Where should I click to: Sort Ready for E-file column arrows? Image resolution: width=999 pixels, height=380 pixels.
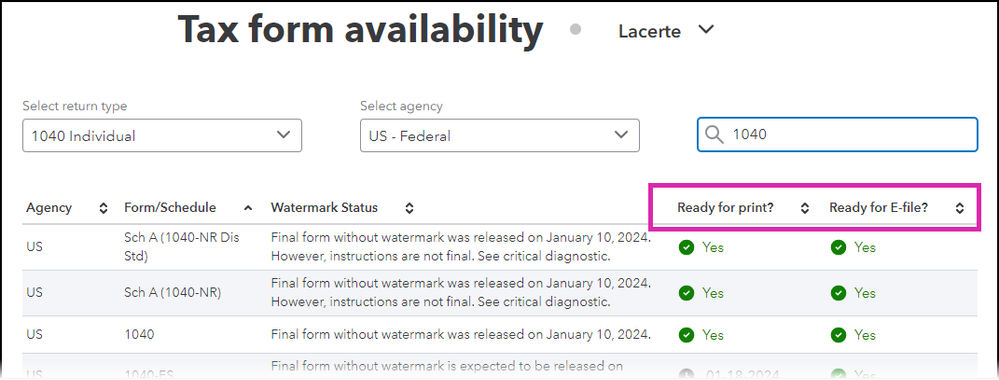click(x=959, y=208)
